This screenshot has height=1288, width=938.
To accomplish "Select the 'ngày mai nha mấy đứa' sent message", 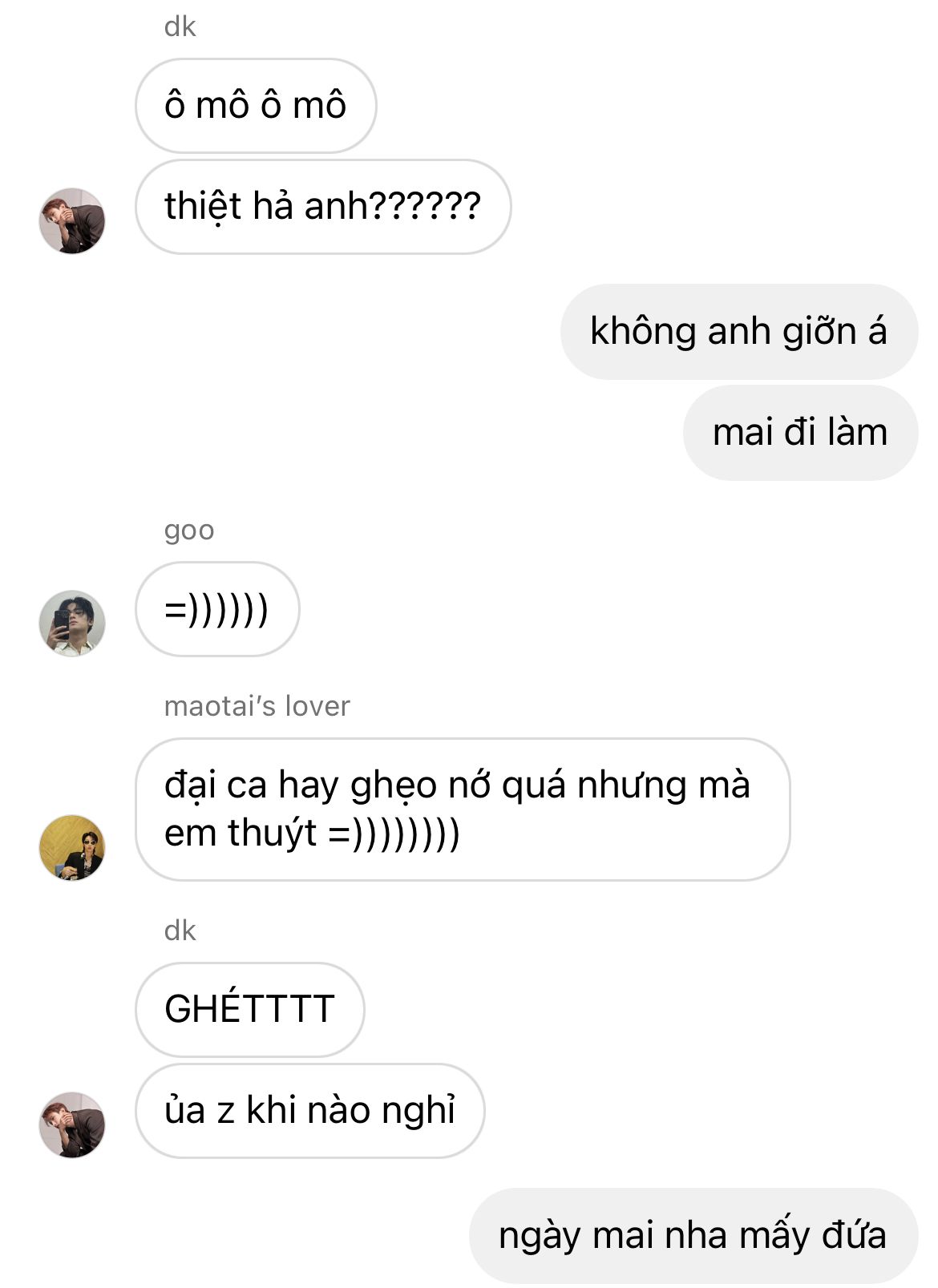I will click(693, 1236).
